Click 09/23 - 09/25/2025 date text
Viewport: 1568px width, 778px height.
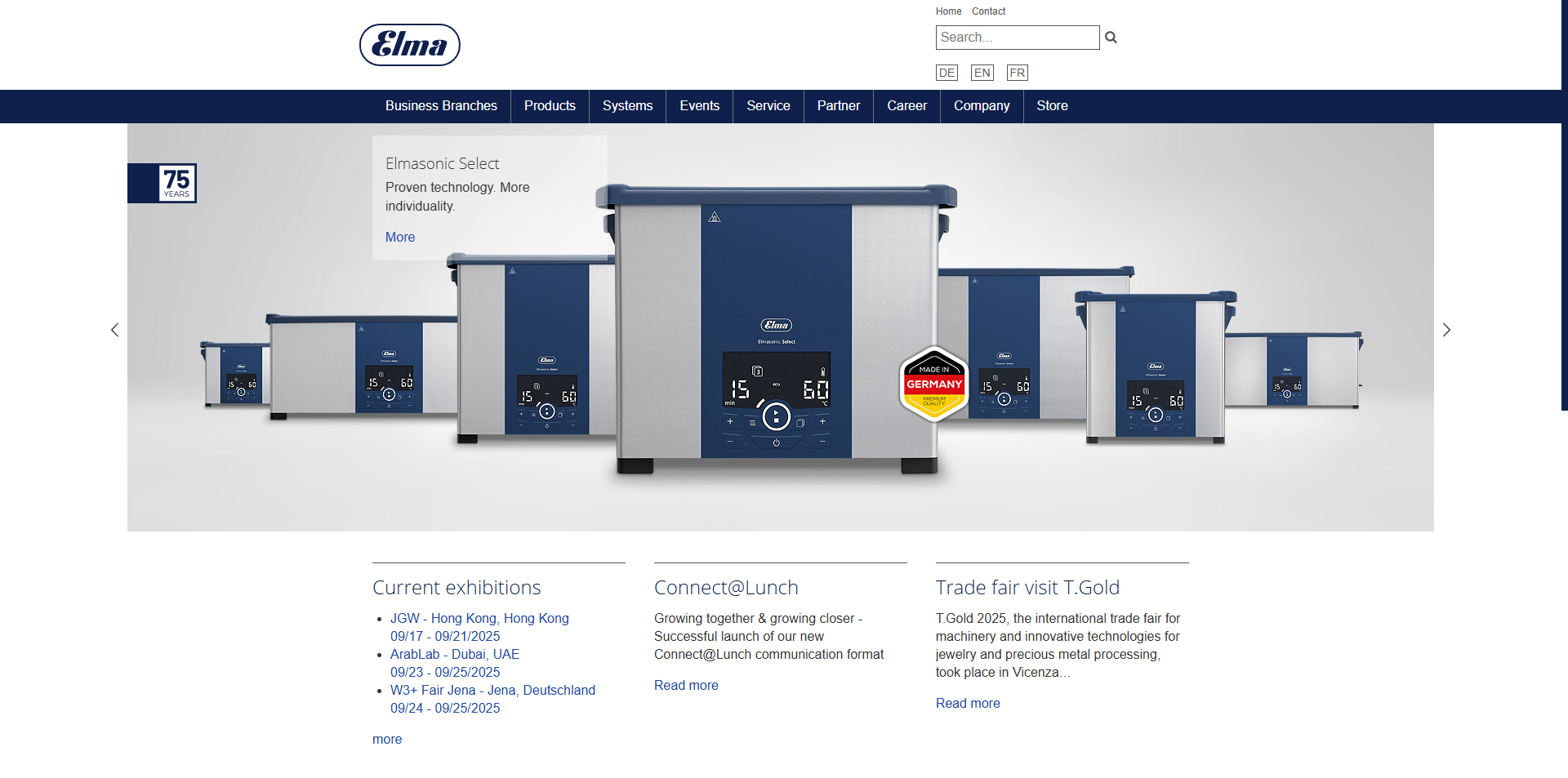click(x=445, y=672)
